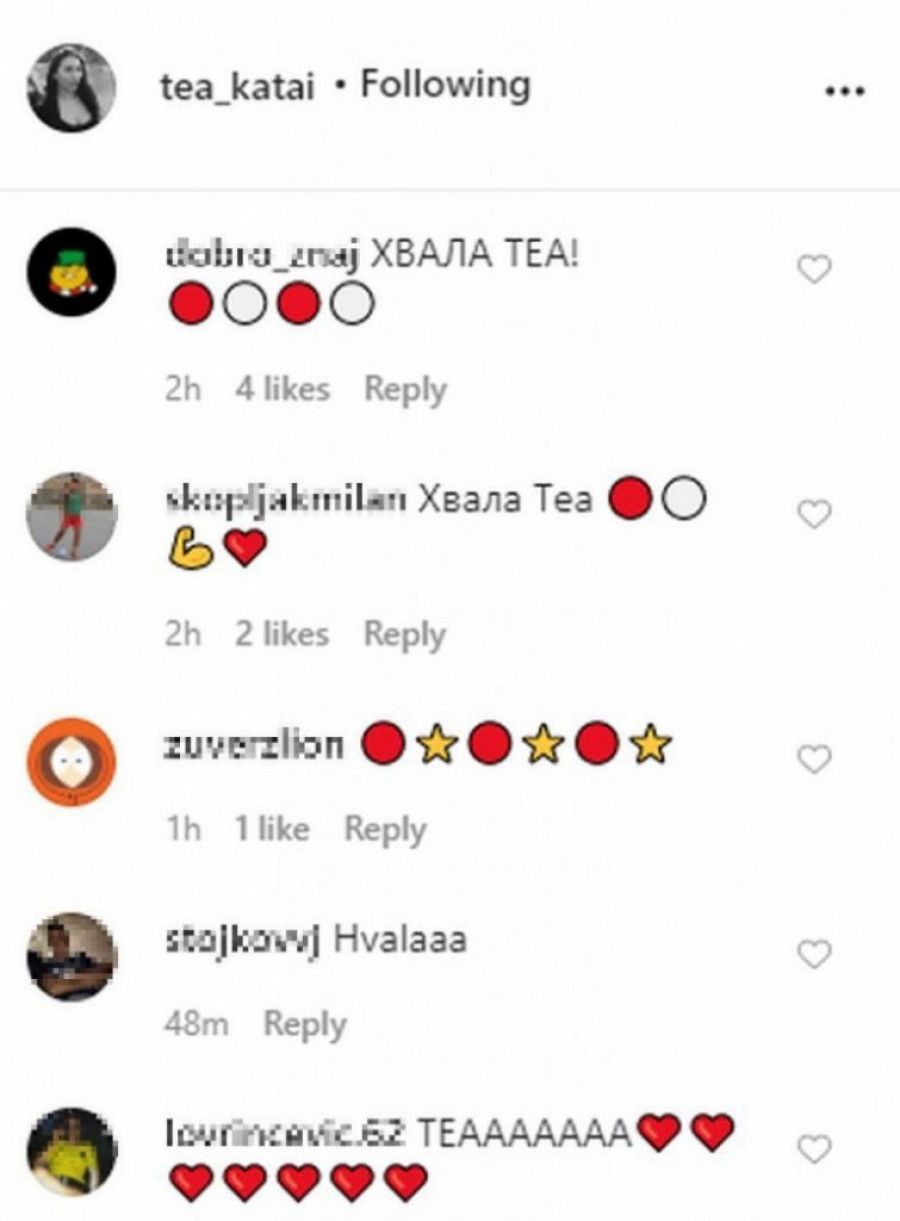Heart the lovrincevic.62 TEAAAAAAA comment

[815, 1150]
